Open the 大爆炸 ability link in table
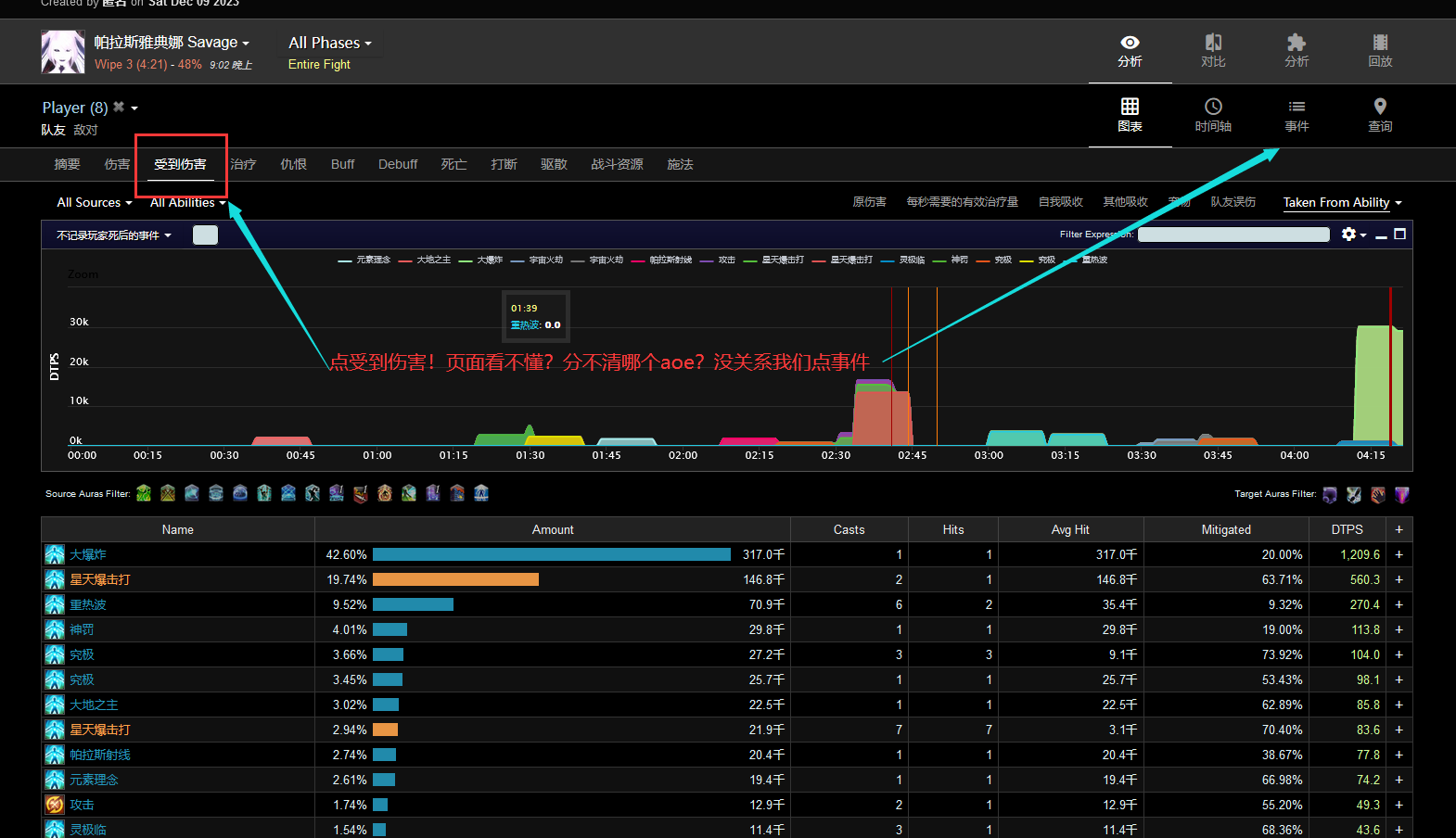The height and width of the screenshot is (838, 1456). click(x=88, y=554)
